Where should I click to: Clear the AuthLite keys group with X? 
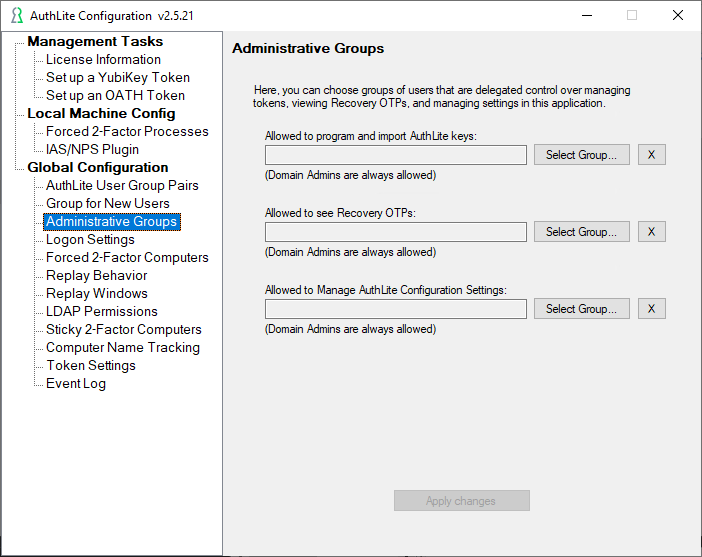(651, 154)
